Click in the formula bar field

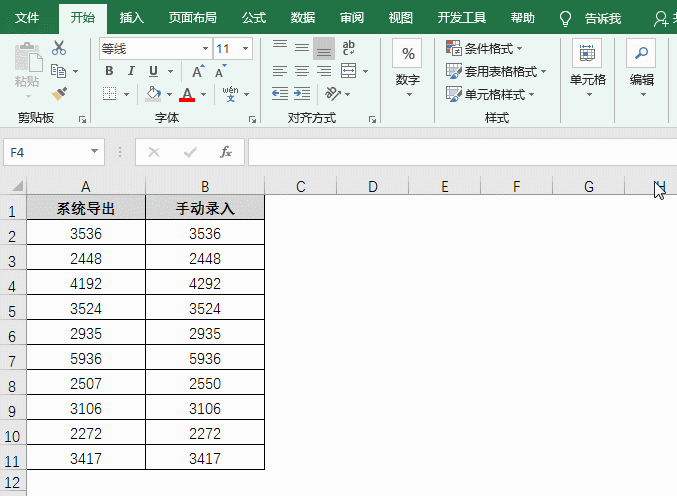click(462, 152)
